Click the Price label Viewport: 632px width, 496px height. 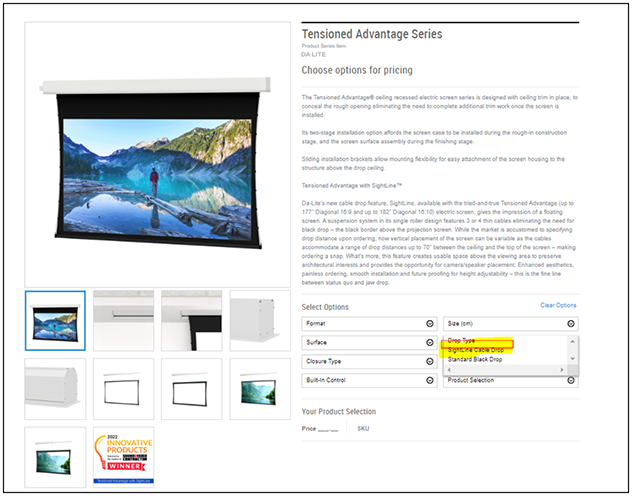309,428
